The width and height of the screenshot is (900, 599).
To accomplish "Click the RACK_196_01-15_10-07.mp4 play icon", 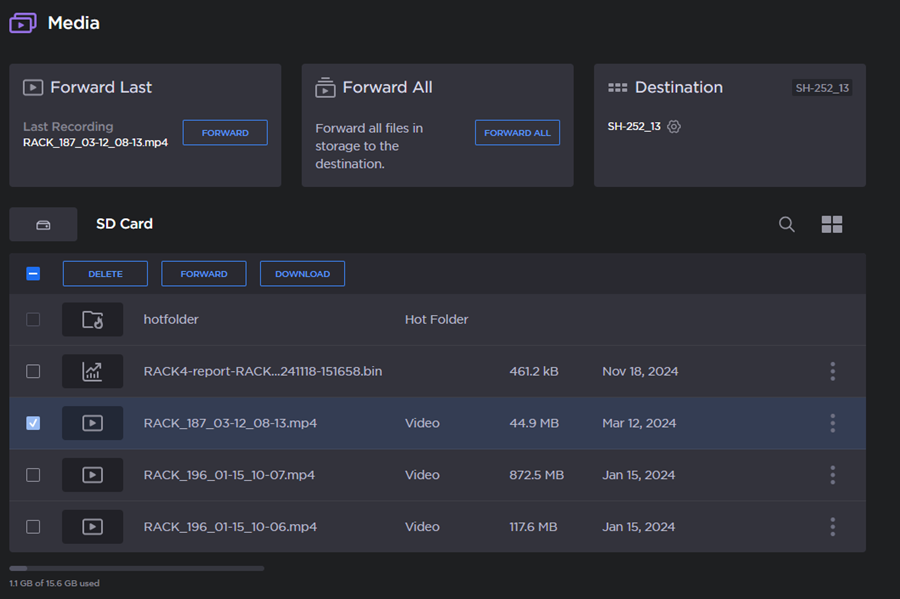I will pyautogui.click(x=92, y=476).
